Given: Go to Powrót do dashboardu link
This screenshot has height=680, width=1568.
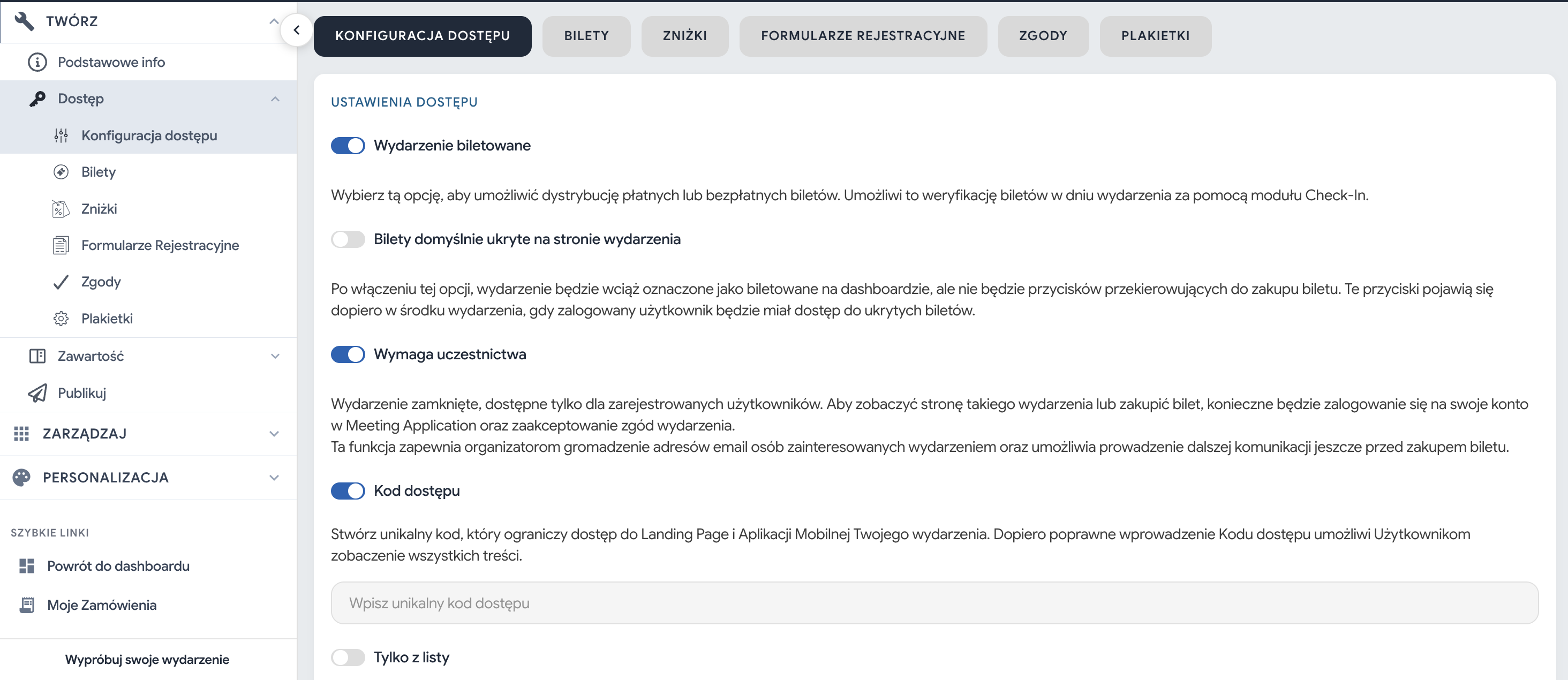Looking at the screenshot, I should [118, 566].
